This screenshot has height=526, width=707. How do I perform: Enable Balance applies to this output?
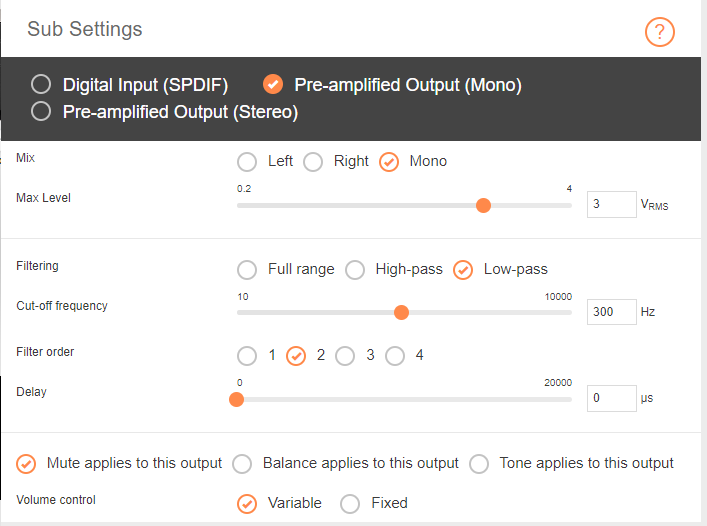click(242, 464)
